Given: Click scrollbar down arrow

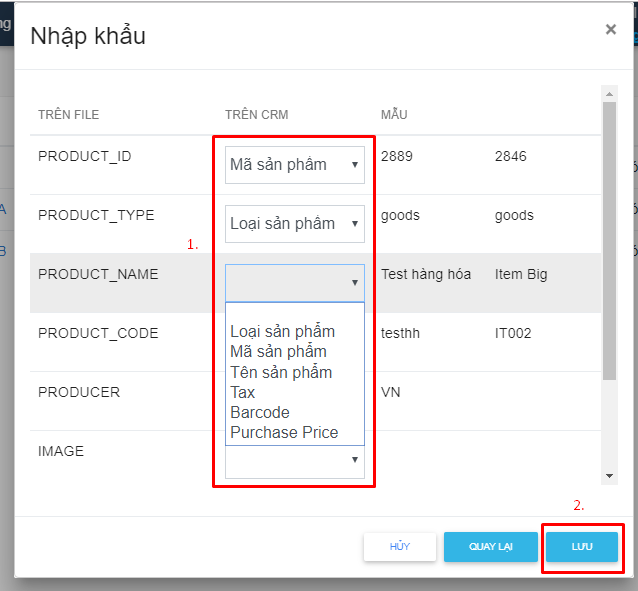Looking at the screenshot, I should click(x=609, y=476).
